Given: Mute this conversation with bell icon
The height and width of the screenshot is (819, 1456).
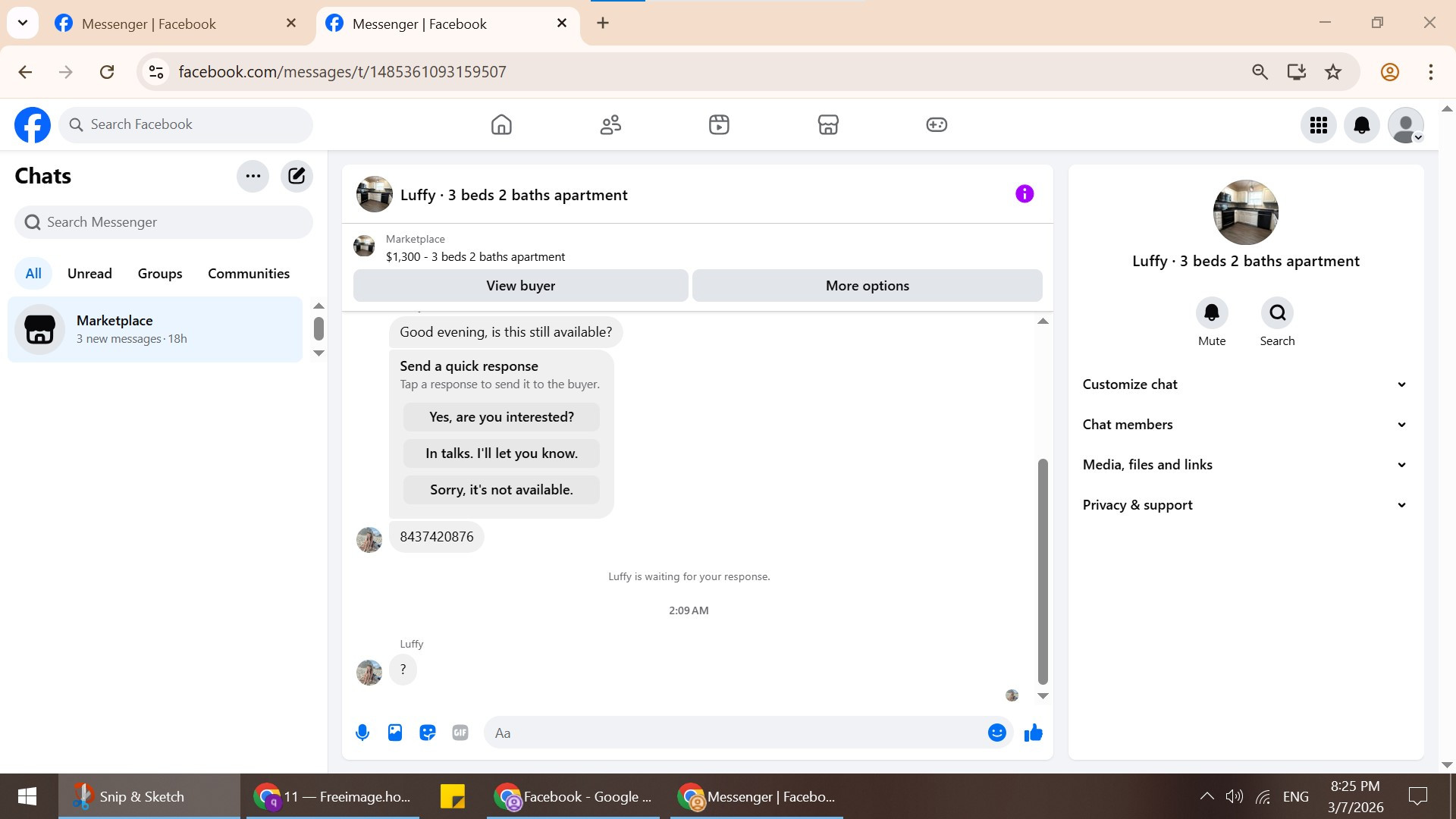Looking at the screenshot, I should coord(1212,312).
